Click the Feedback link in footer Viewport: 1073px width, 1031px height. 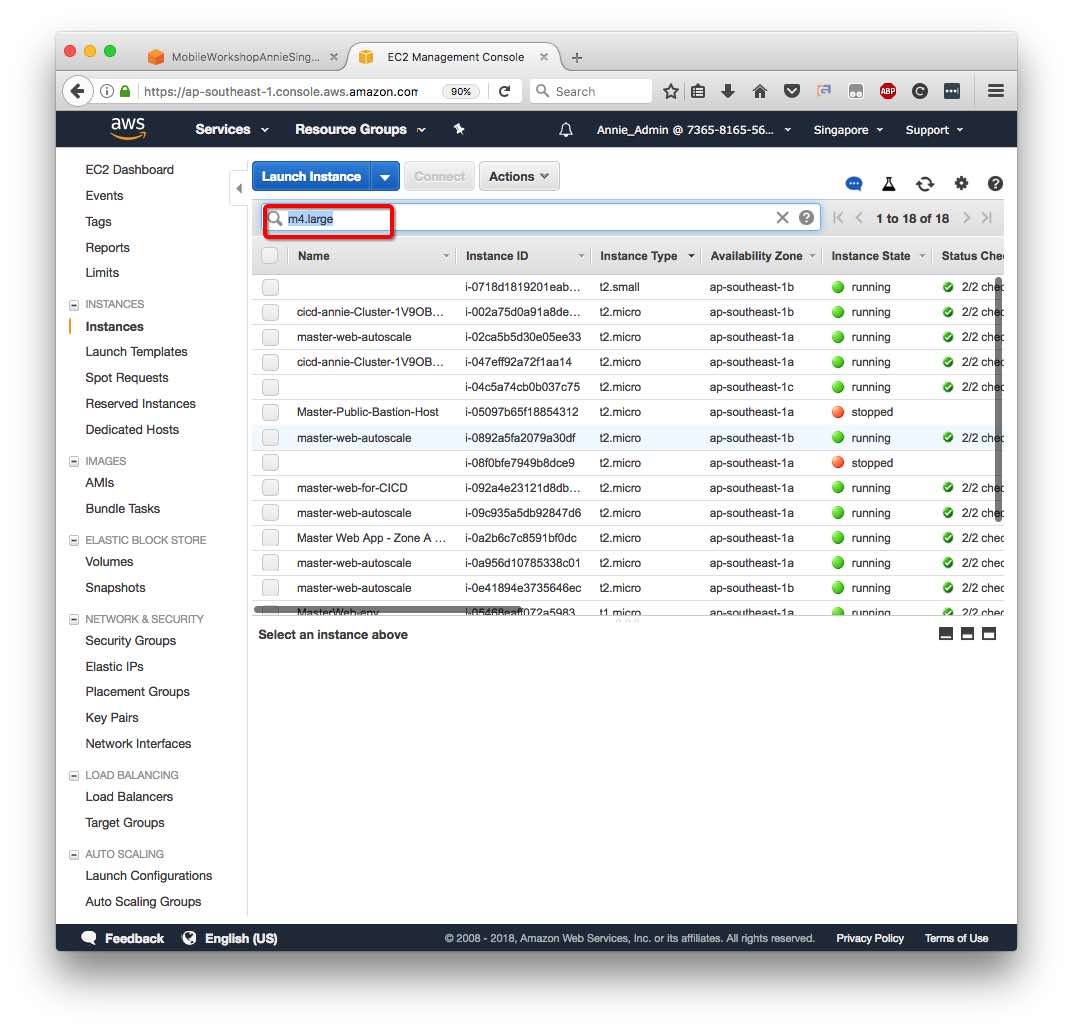[x=123, y=939]
